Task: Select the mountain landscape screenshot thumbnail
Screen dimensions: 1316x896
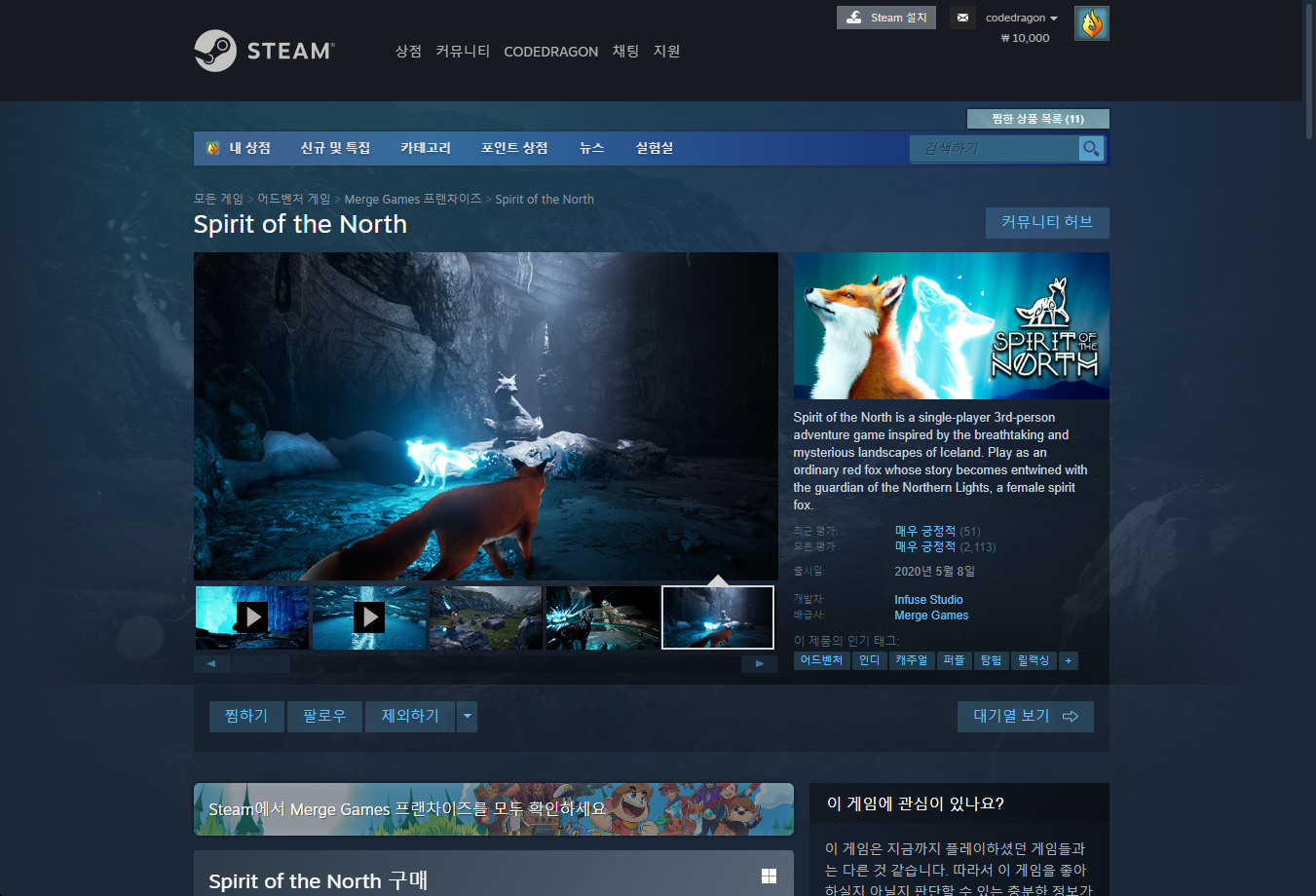Action: [x=485, y=617]
